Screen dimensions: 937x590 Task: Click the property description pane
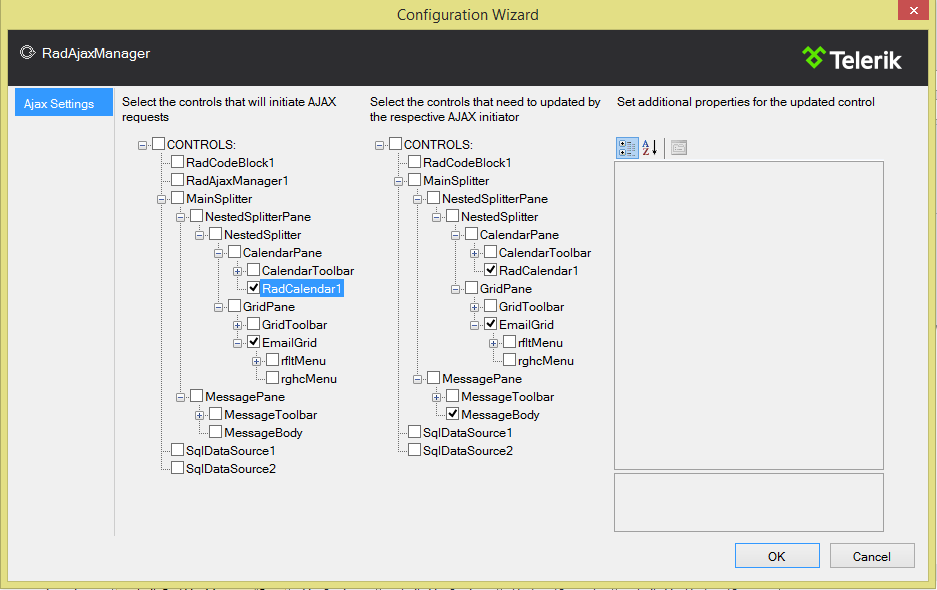pyautogui.click(x=749, y=502)
